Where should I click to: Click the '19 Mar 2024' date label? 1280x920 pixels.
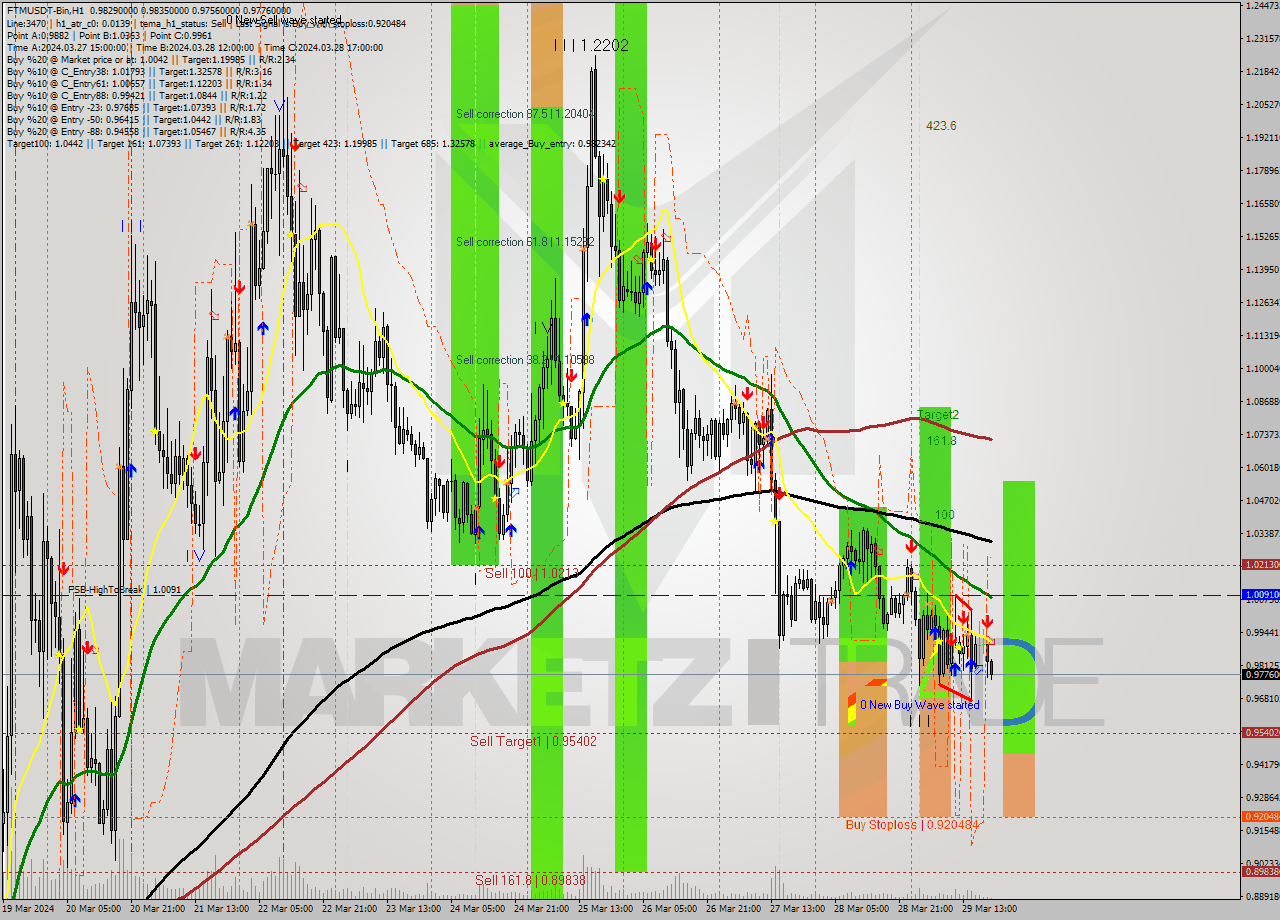click(27, 909)
